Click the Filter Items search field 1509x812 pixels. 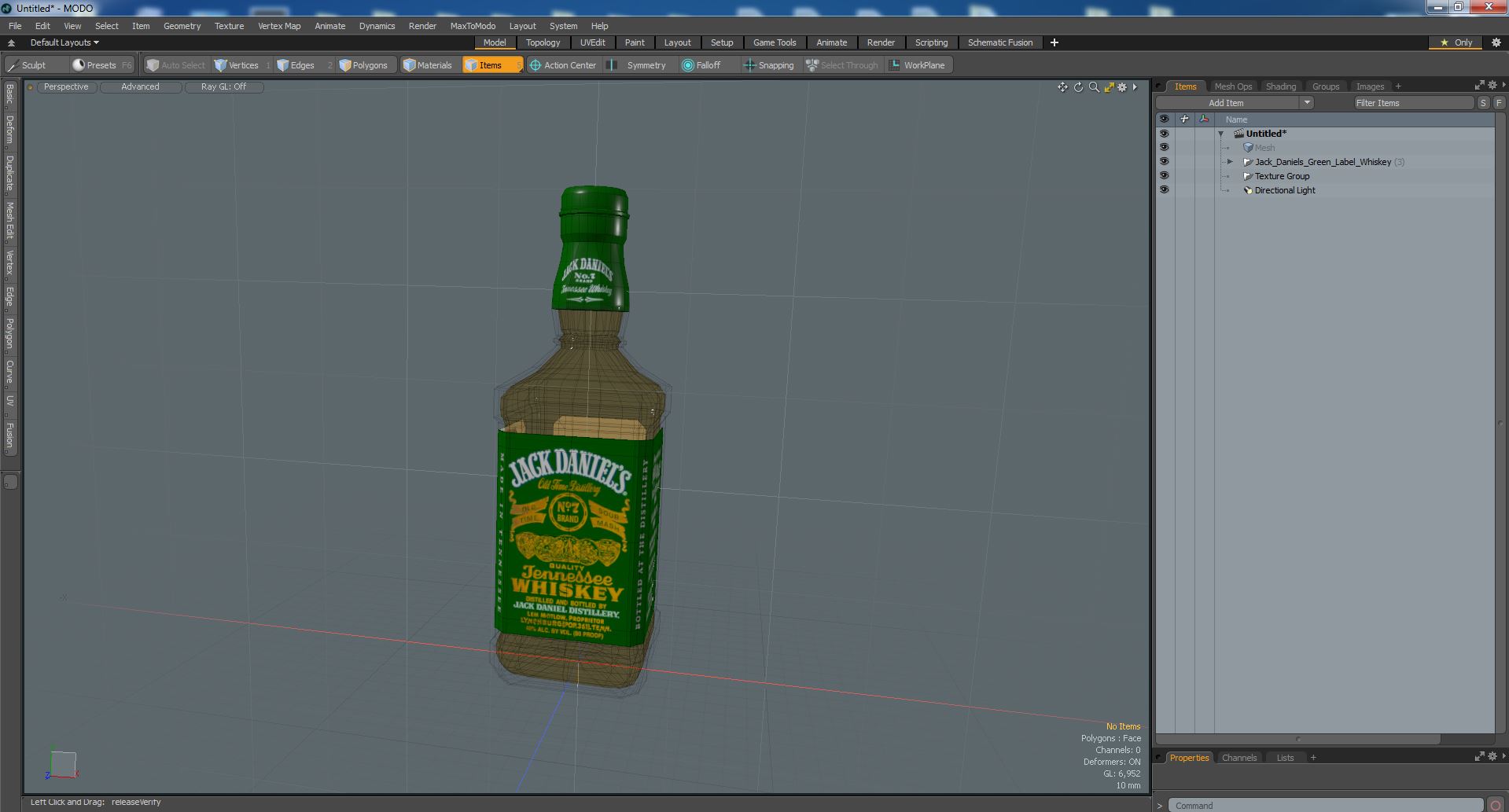click(x=1413, y=103)
